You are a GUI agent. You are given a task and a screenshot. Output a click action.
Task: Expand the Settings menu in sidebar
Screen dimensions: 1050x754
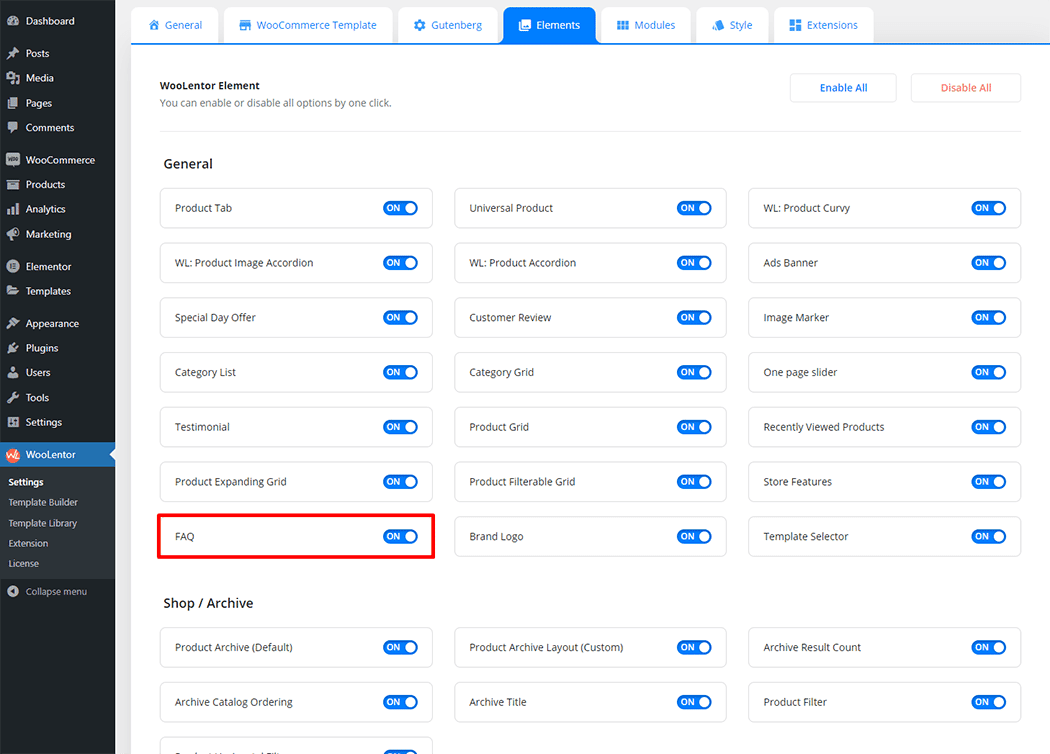[43, 422]
